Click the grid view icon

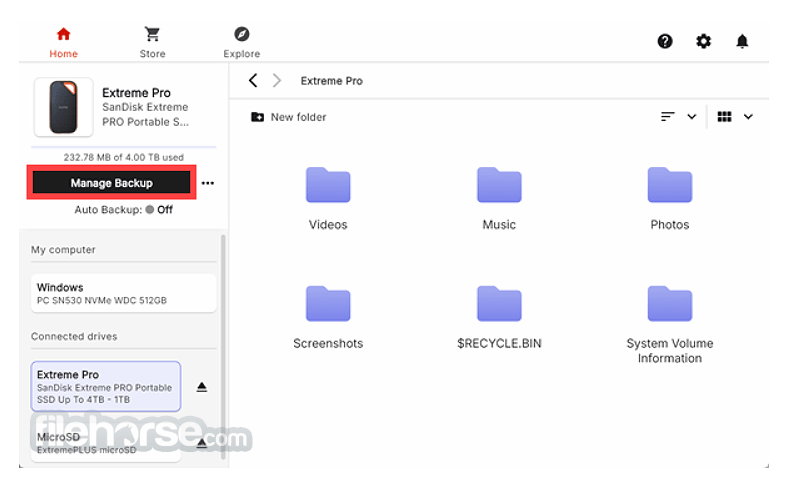(724, 117)
